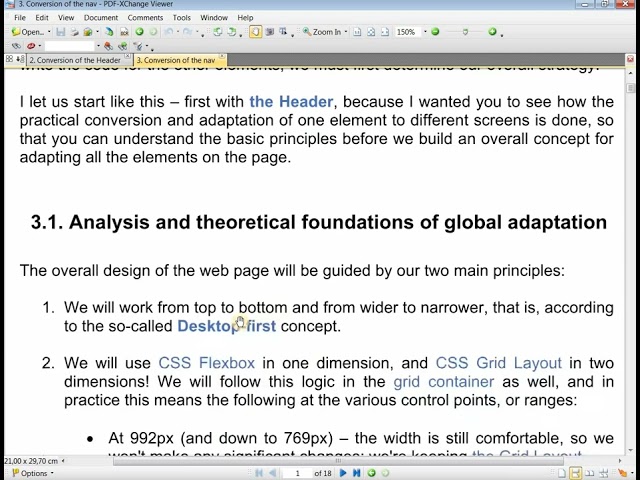Click the red search provider icon

pyautogui.click(x=31, y=46)
